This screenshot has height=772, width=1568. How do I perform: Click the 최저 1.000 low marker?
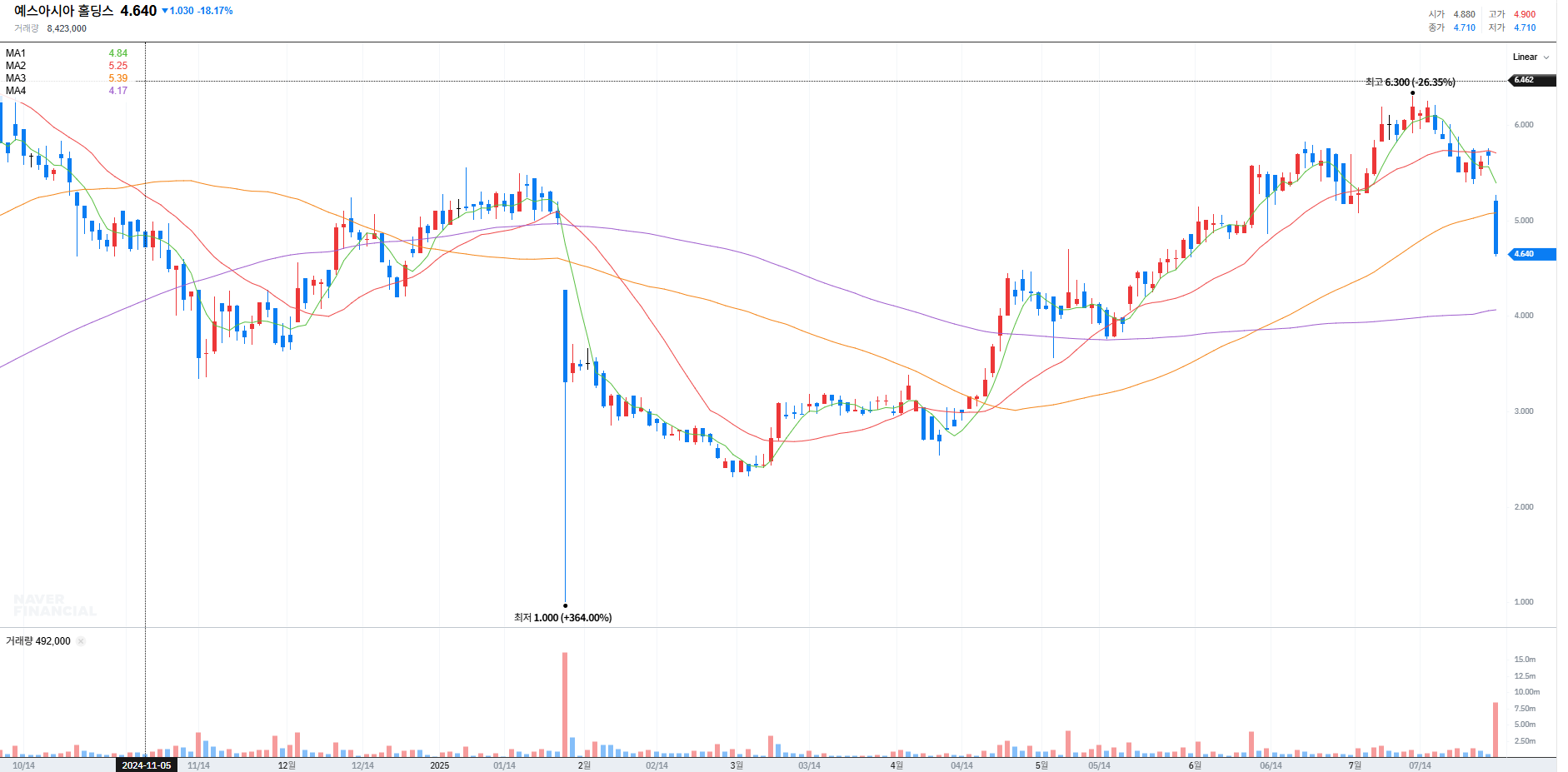[562, 618]
